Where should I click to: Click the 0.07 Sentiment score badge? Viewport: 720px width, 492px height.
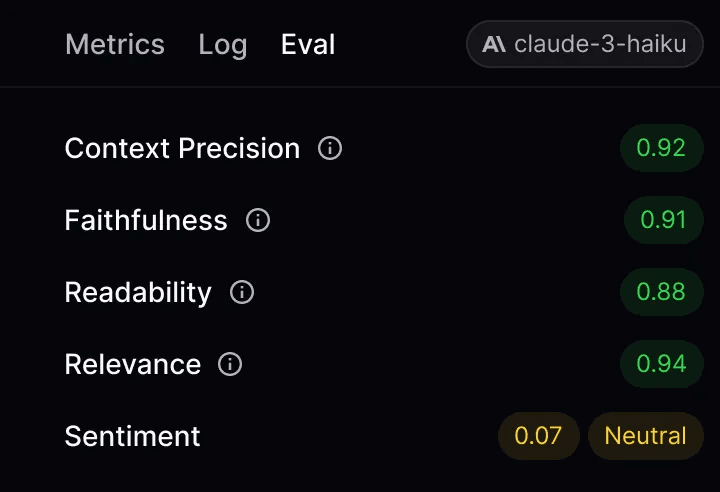pos(538,436)
